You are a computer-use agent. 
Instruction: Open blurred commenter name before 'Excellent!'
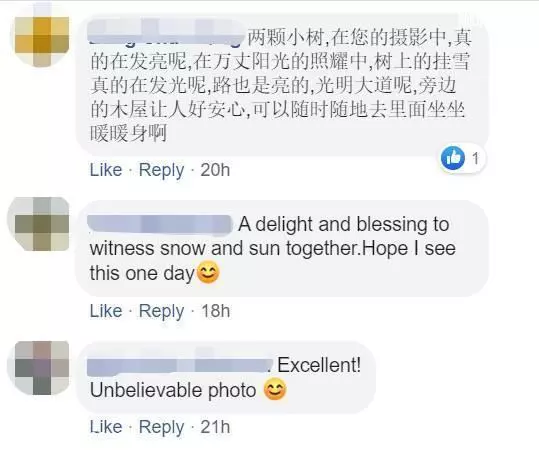[179, 366]
